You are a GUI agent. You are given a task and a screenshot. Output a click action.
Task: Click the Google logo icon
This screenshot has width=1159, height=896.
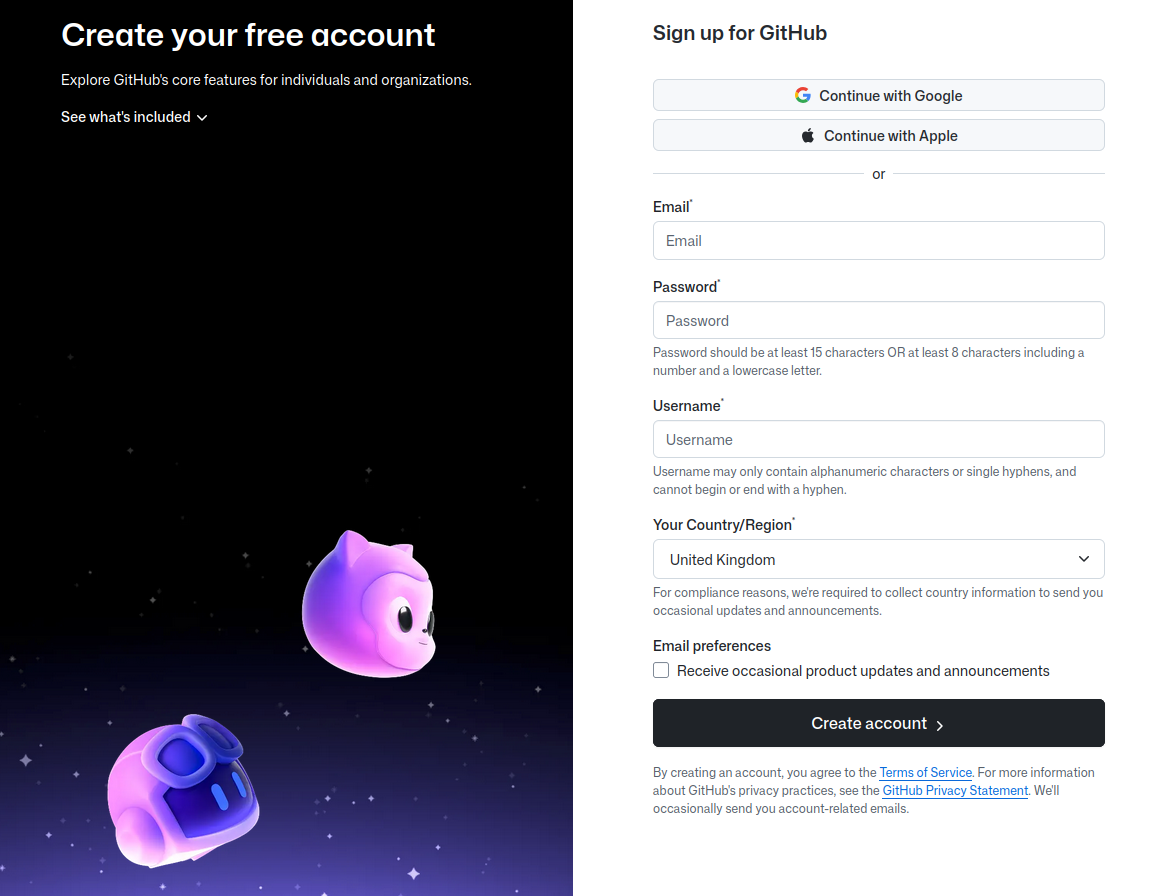(x=802, y=94)
